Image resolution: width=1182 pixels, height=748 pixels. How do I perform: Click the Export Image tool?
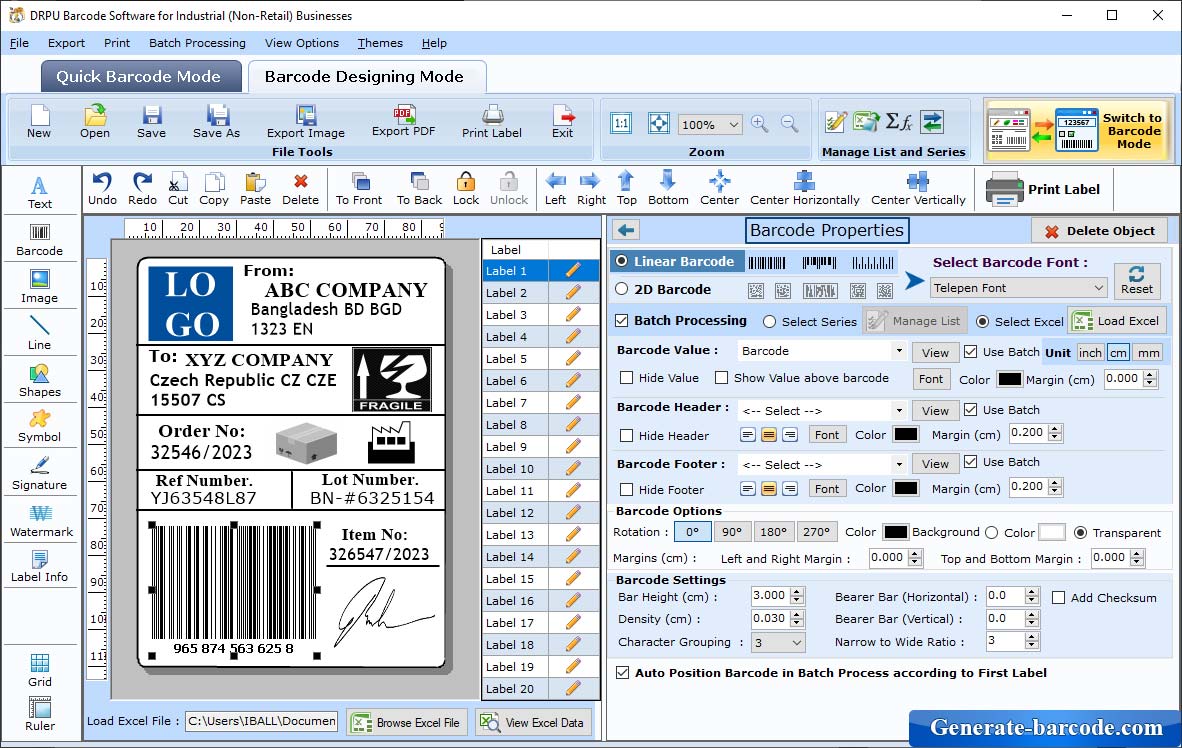[x=305, y=121]
